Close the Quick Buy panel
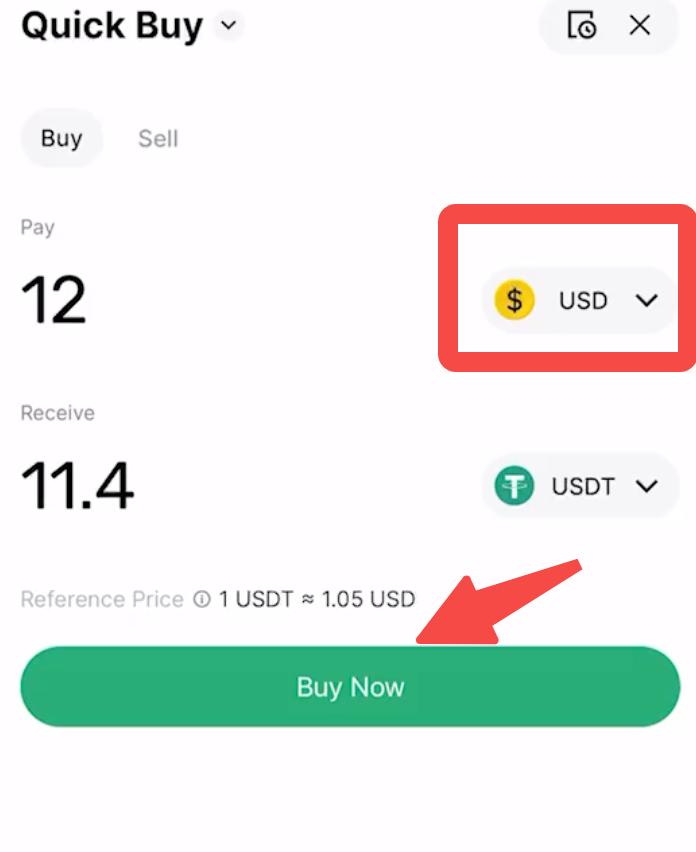 pos(640,25)
